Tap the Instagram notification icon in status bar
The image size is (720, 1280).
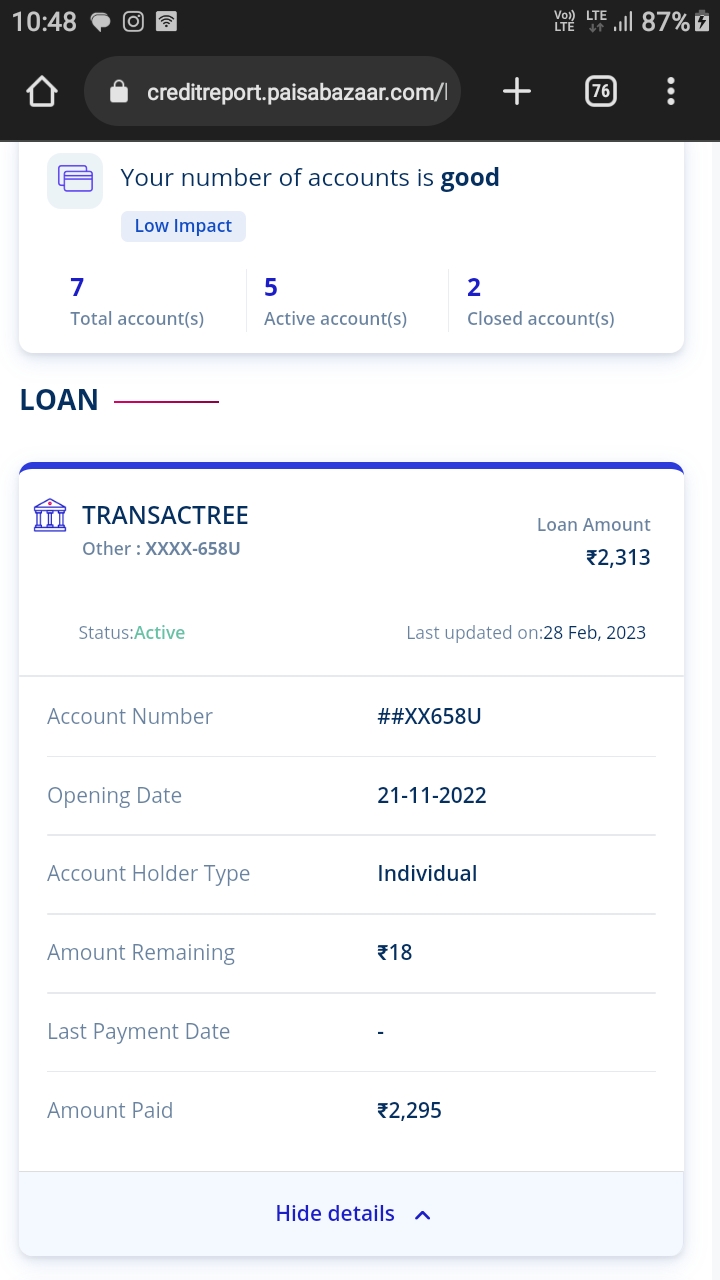[133, 22]
